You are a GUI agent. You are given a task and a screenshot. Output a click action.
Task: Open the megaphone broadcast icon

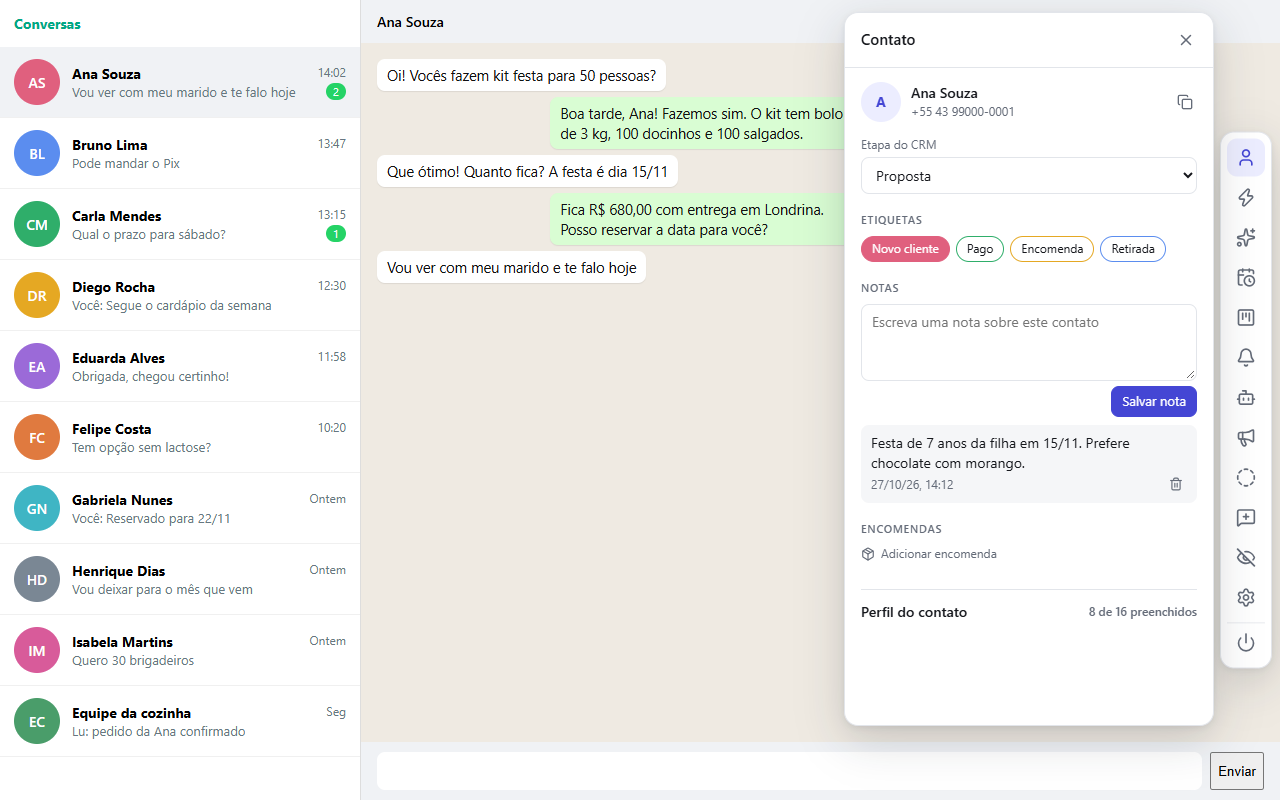click(1246, 438)
